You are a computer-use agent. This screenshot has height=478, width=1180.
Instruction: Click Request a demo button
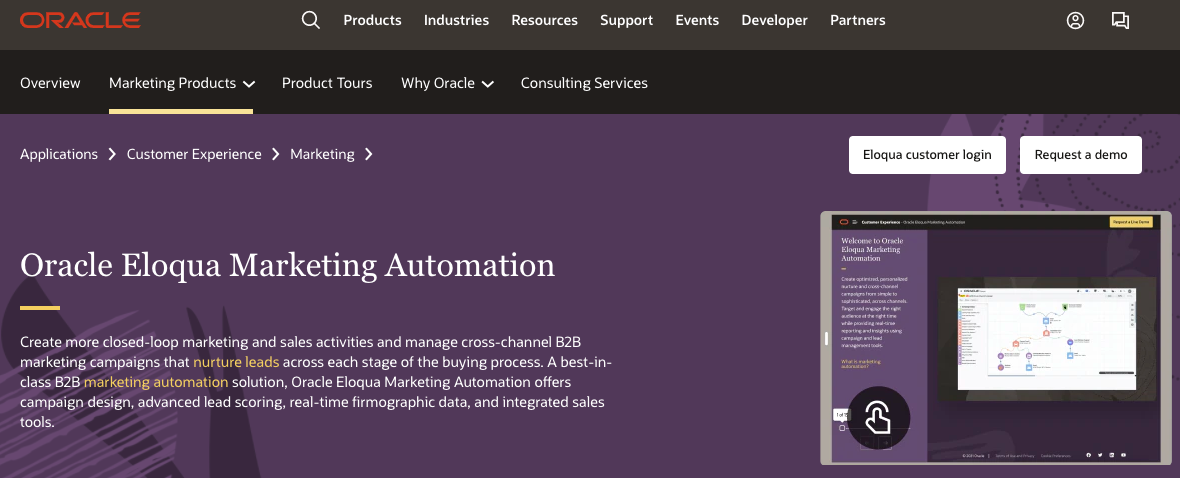[1081, 155]
